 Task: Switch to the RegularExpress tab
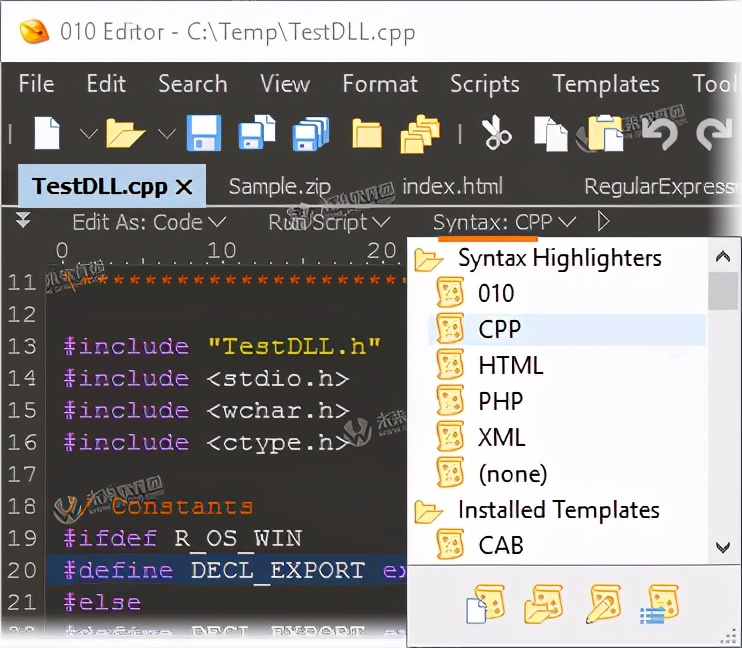point(661,186)
